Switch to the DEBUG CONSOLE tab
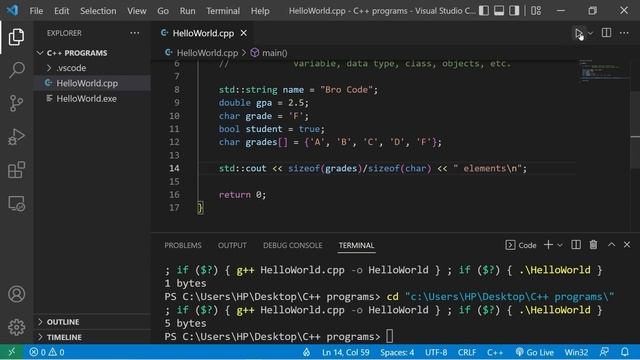 (x=292, y=245)
